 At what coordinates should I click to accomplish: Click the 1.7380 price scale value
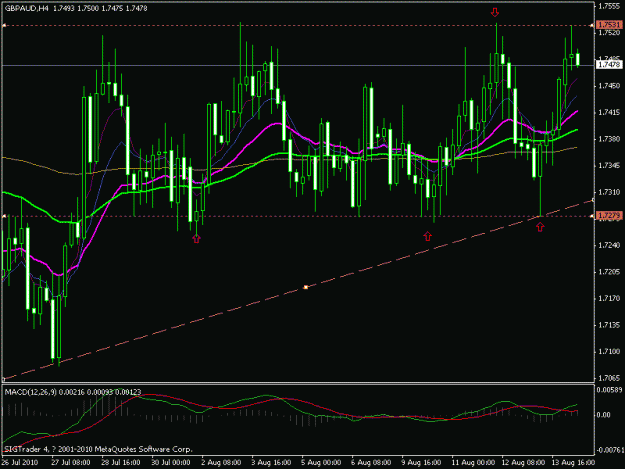click(x=609, y=139)
